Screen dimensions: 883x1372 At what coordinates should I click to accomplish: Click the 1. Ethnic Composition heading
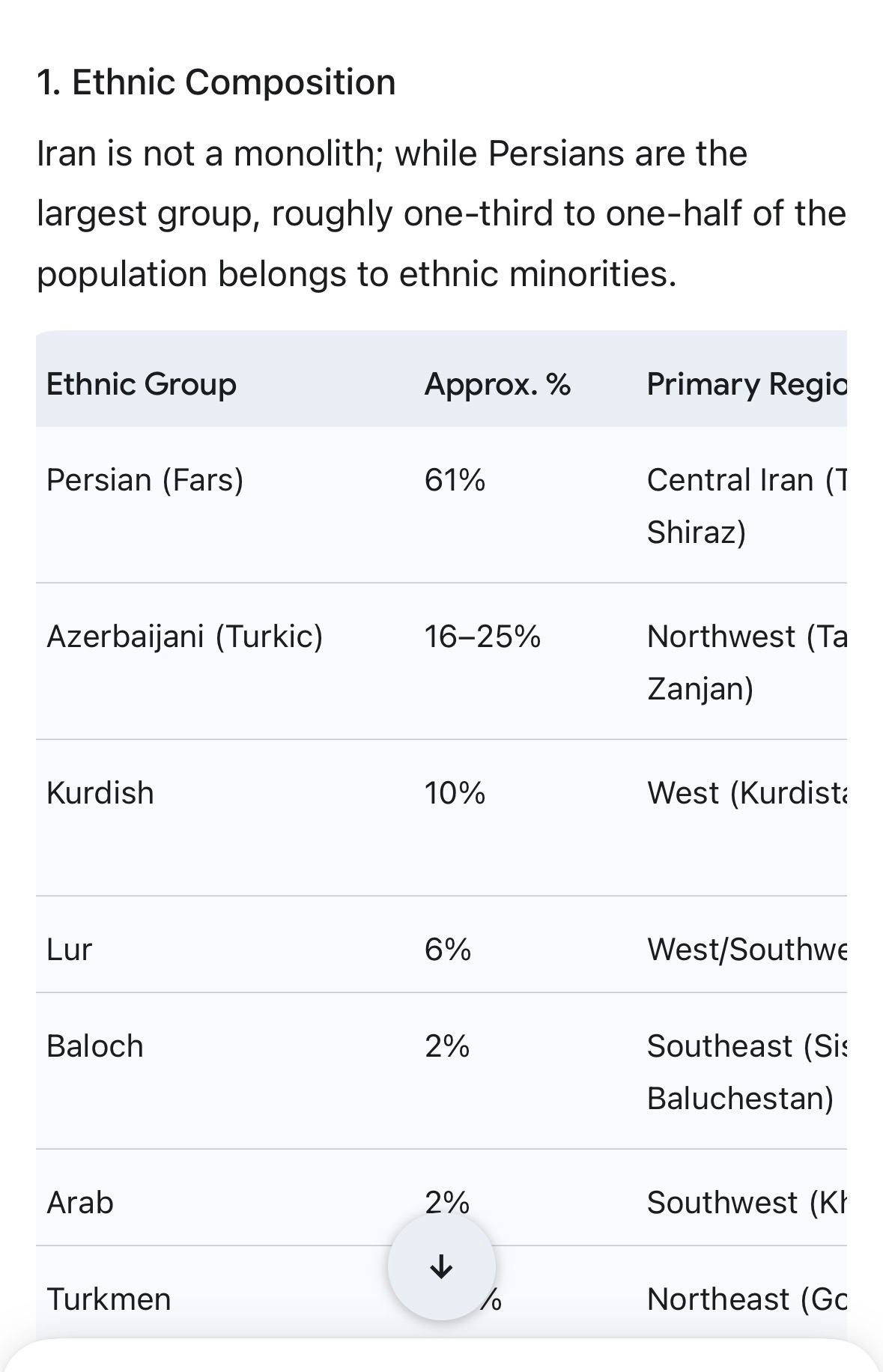[216, 82]
